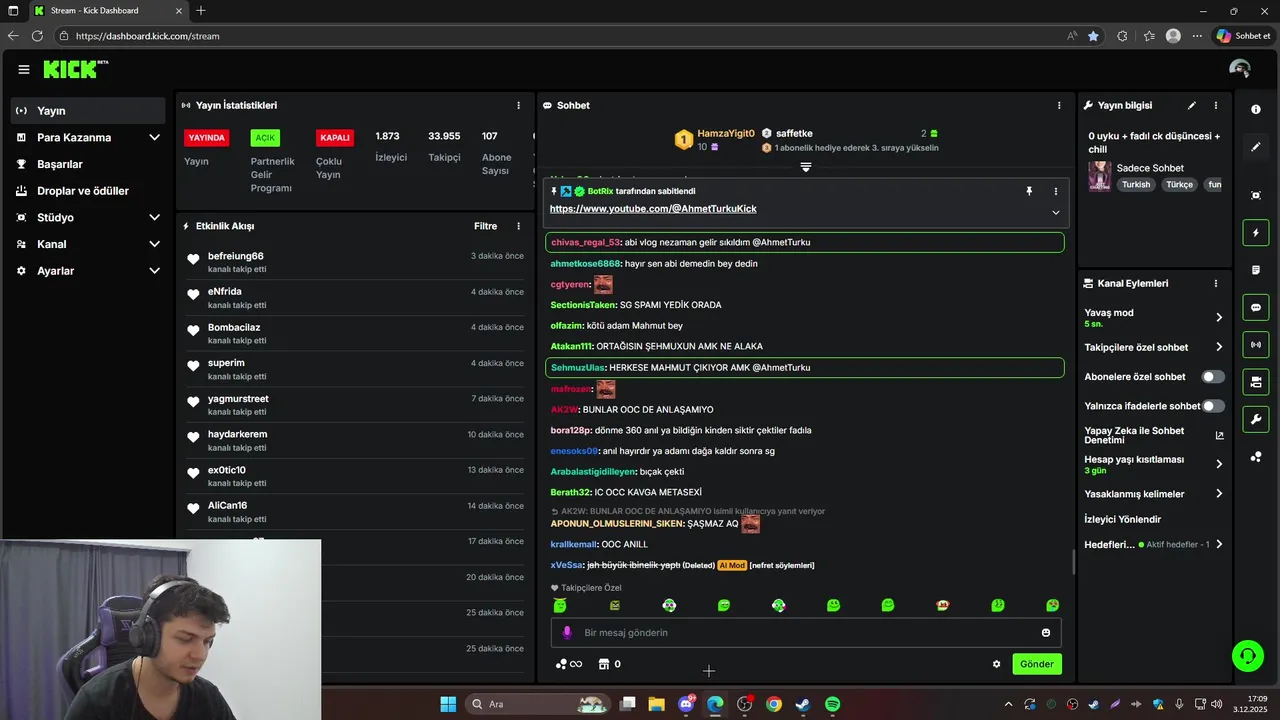Click befreiung66 follow event row
Viewport: 1280px width, 720px height.
click(x=355, y=263)
